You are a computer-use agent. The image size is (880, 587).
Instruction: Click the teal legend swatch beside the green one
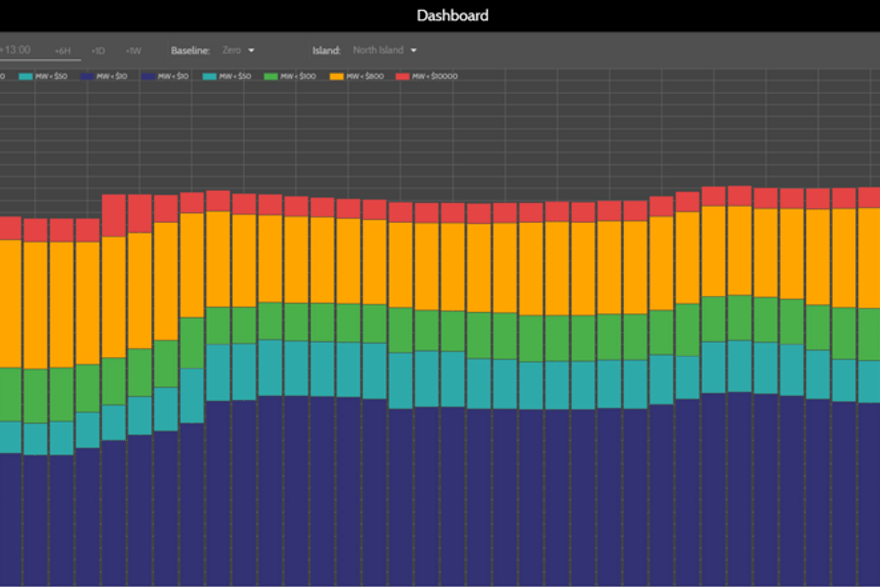[x=209, y=76]
